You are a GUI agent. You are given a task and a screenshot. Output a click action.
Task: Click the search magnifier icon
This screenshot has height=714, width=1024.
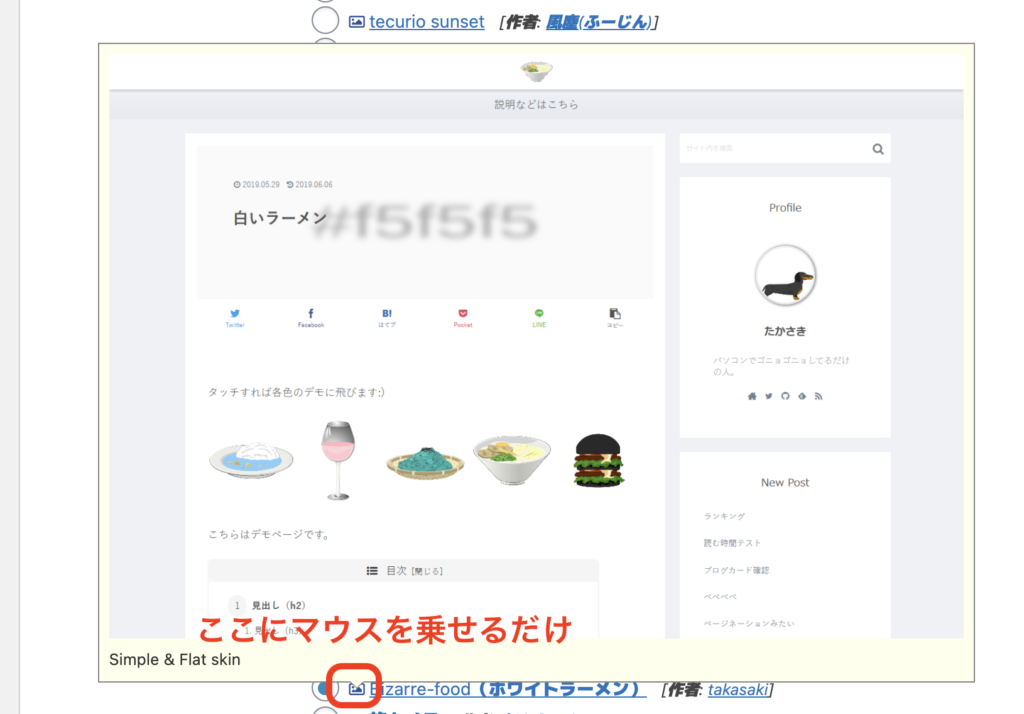click(878, 149)
